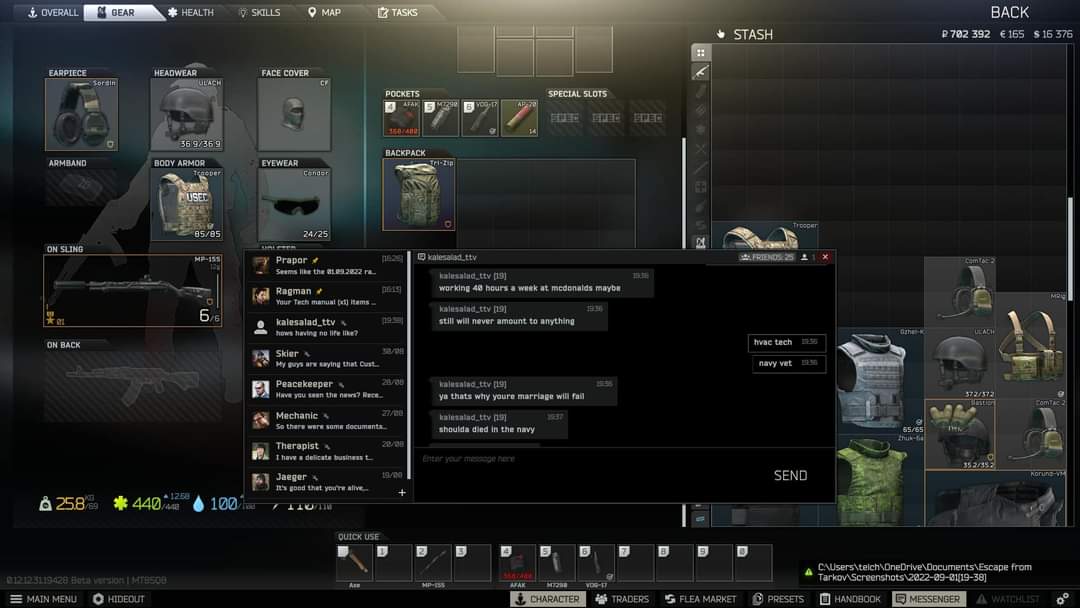Select the weapons filter icon in stash
This screenshot has width=1080, height=608.
click(x=700, y=72)
